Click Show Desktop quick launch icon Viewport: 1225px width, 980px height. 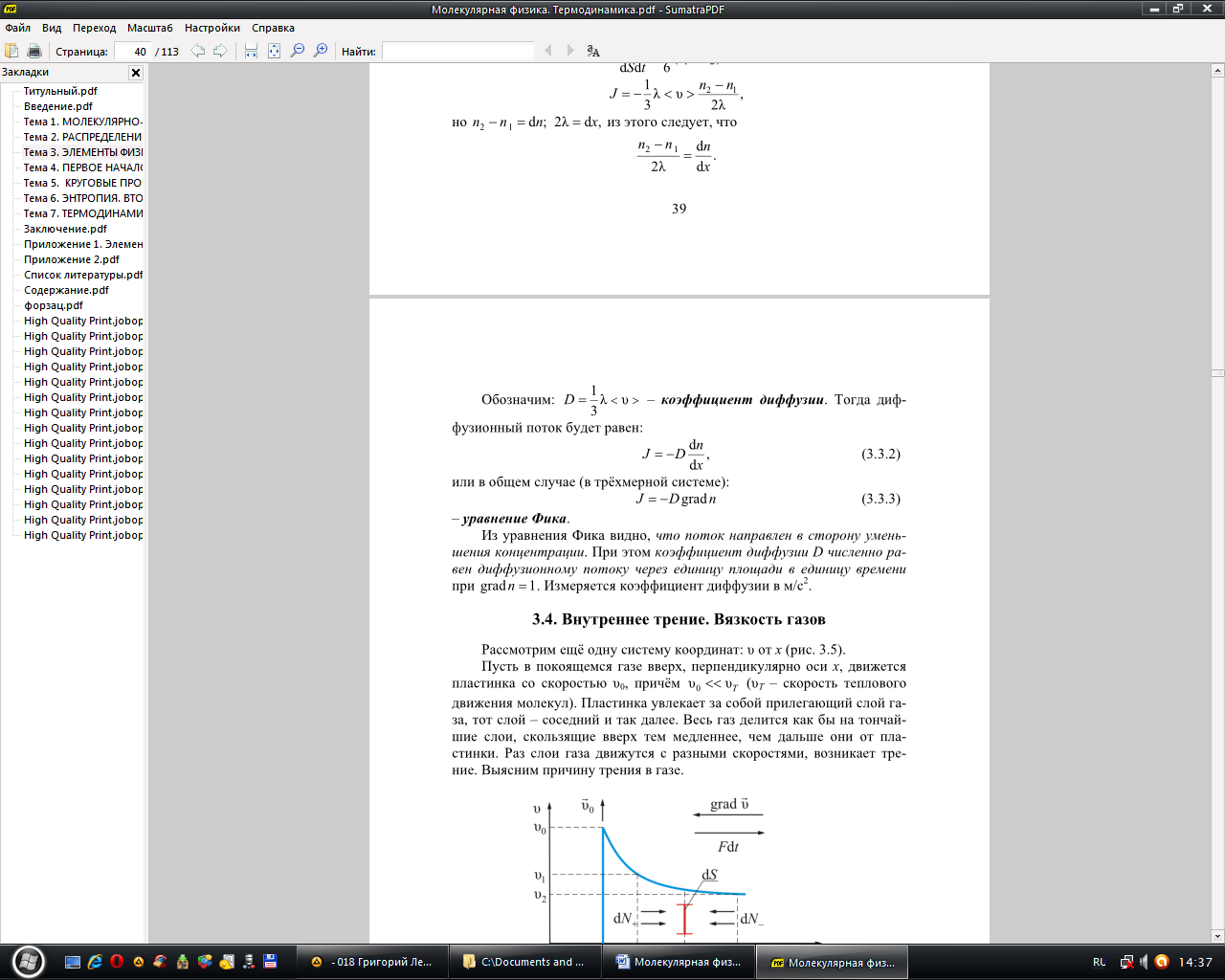73,962
